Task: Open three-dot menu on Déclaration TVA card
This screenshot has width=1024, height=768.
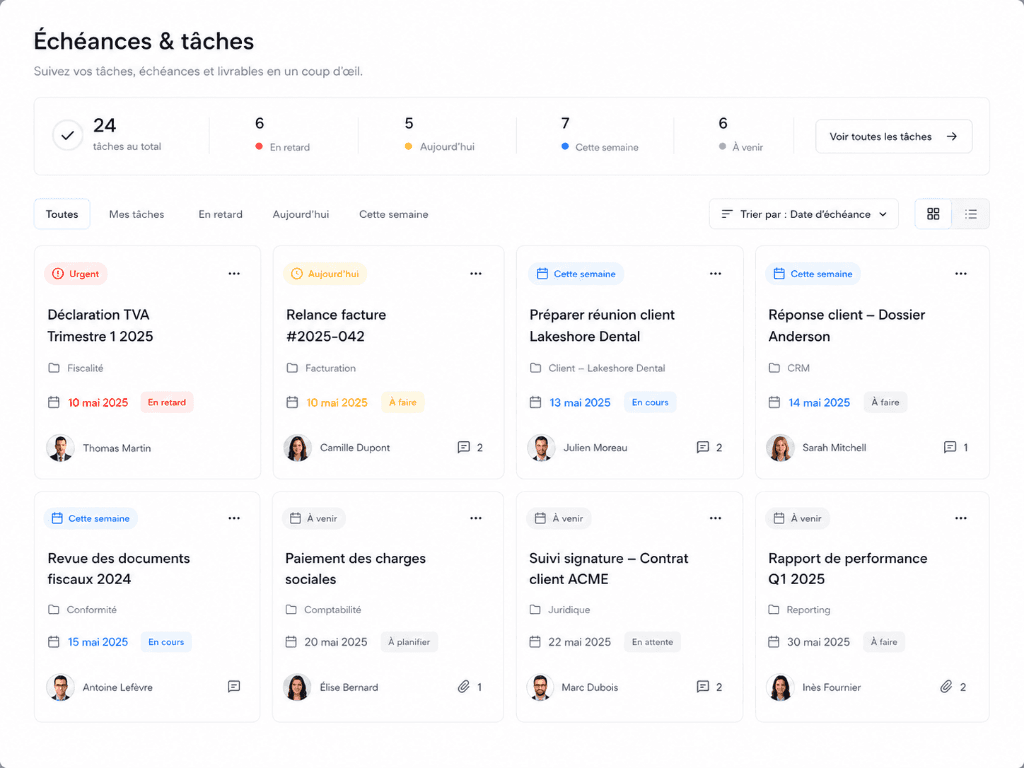Action: (x=234, y=274)
